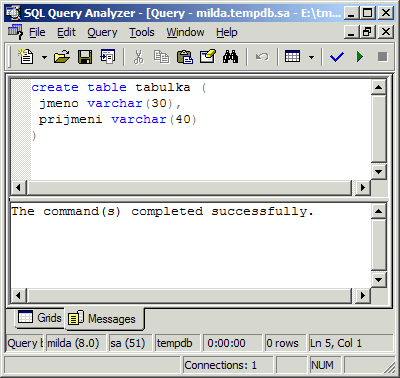The width and height of the screenshot is (400, 378).
Task: Click editor horizontal scrollbar right arrow
Action: tap(363, 188)
